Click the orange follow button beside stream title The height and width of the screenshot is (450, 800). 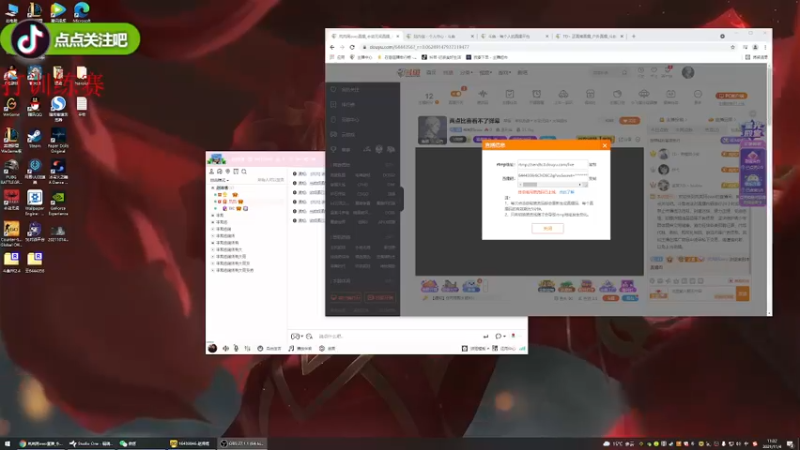pos(630,120)
